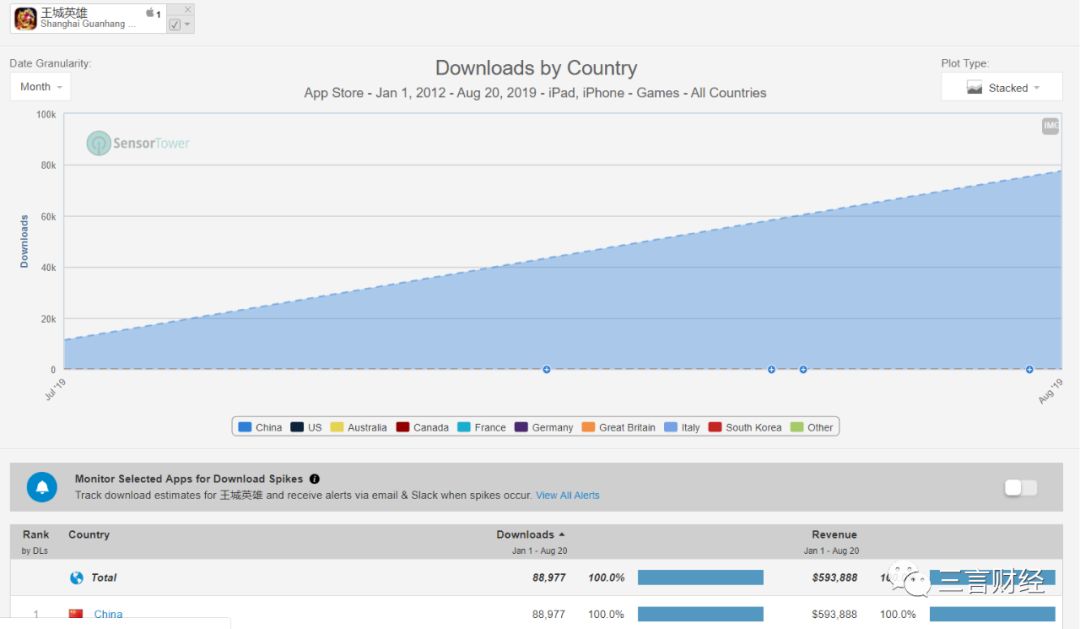Click the Sensor Tower logo watermark

coord(138,143)
